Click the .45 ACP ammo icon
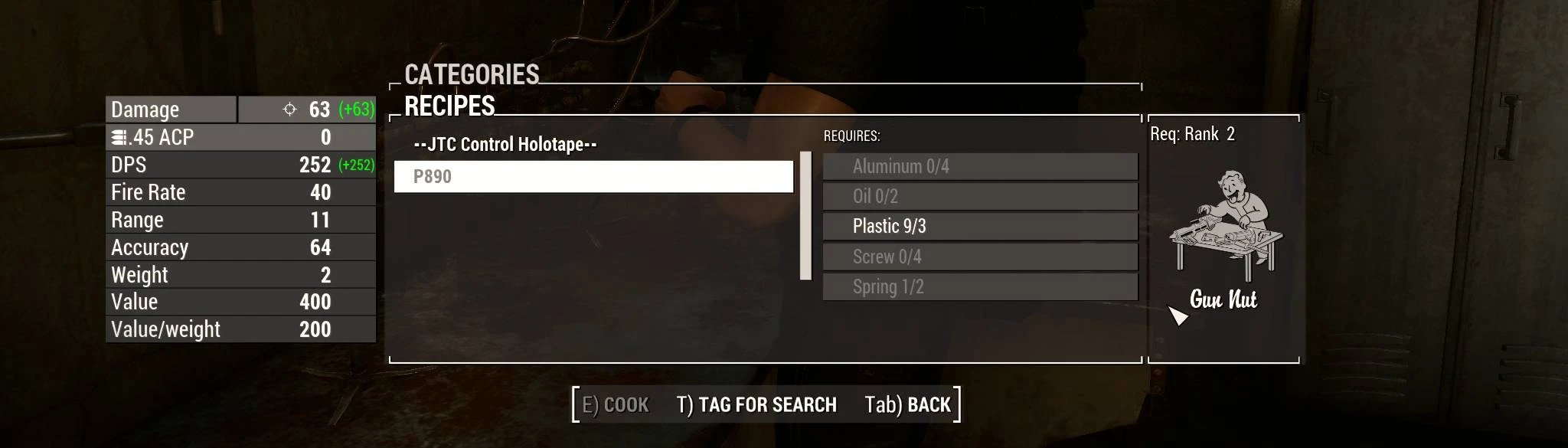1568x448 pixels. 119,137
